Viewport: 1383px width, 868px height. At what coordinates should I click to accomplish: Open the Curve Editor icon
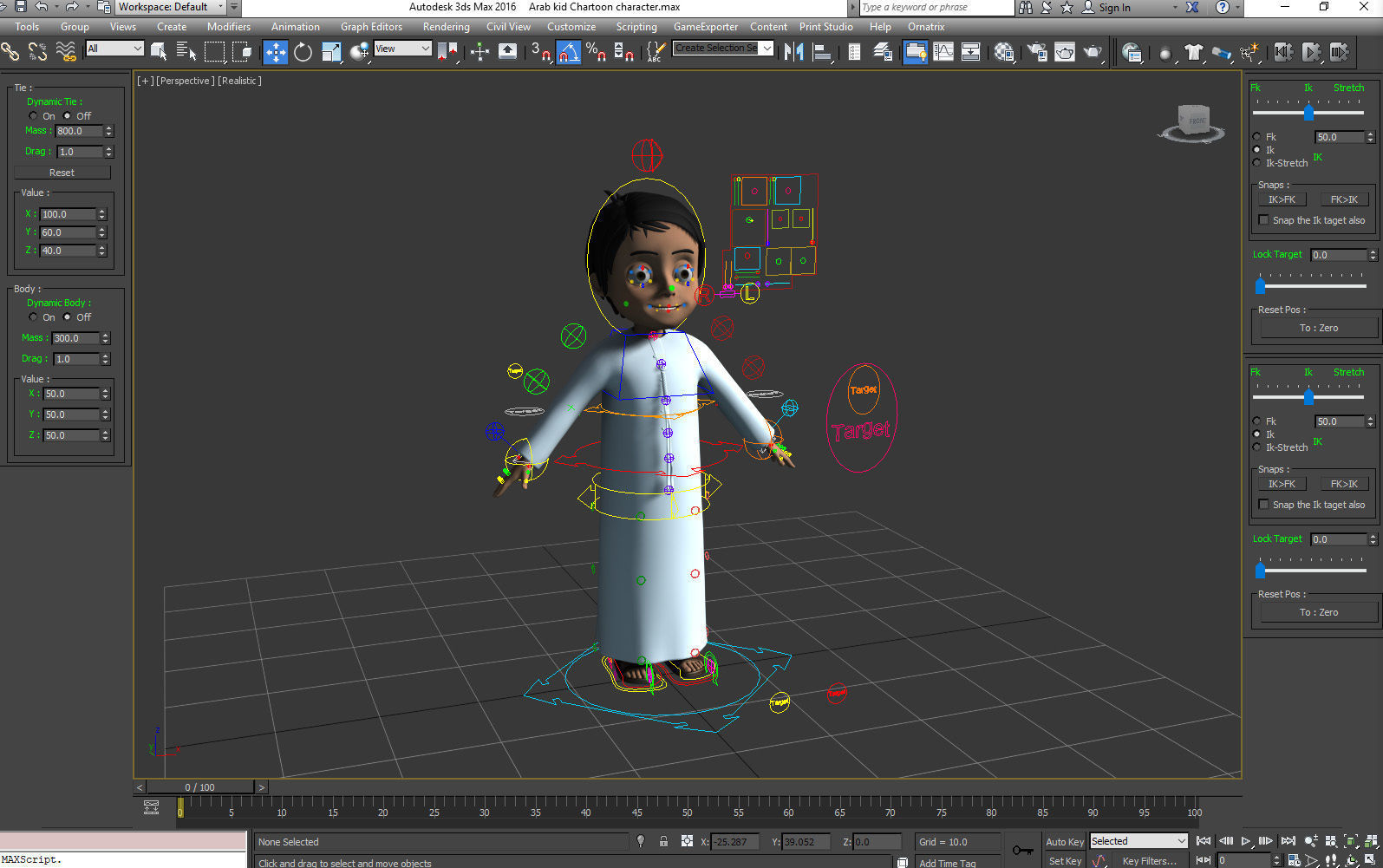943,52
